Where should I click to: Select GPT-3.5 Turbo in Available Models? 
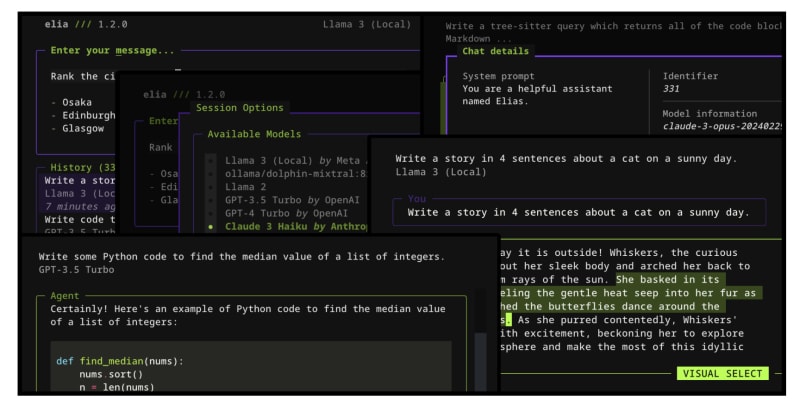pos(209,199)
